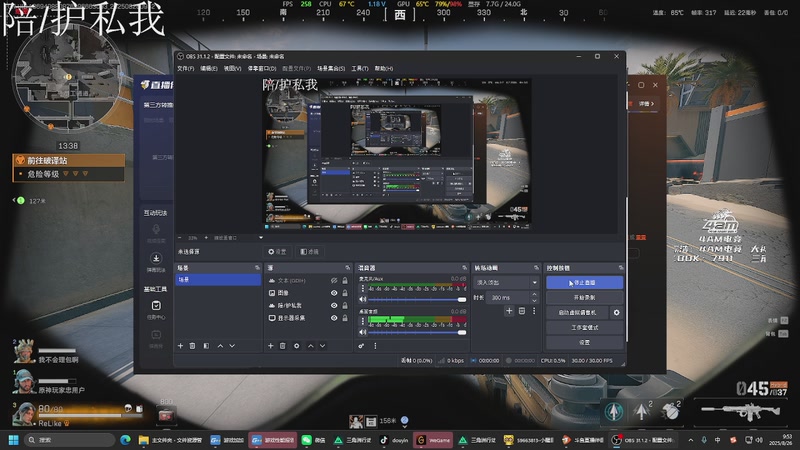Enable studio mode button
Viewport: 800px width, 450px height.
[584, 328]
